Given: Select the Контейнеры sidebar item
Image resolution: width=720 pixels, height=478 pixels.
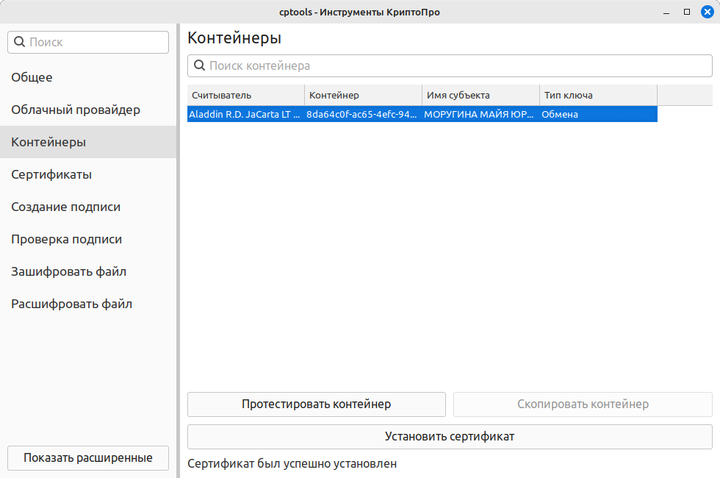Looking at the screenshot, I should click(x=88, y=142).
